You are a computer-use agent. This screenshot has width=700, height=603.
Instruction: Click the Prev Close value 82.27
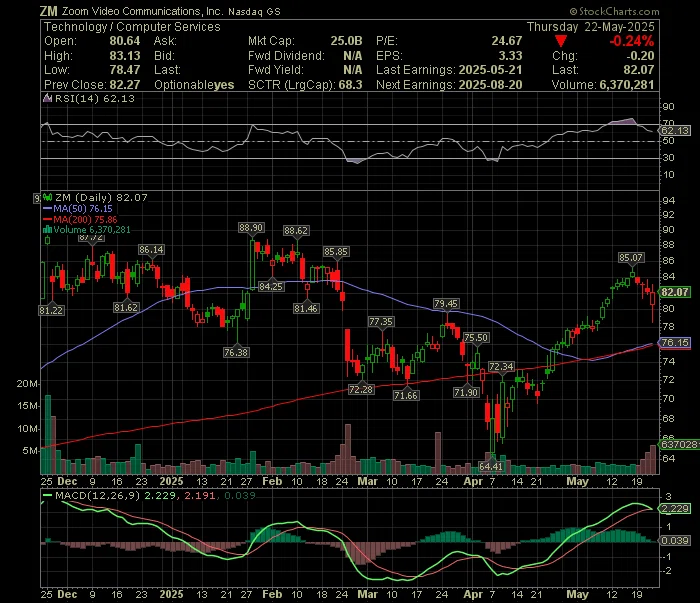tap(125, 85)
